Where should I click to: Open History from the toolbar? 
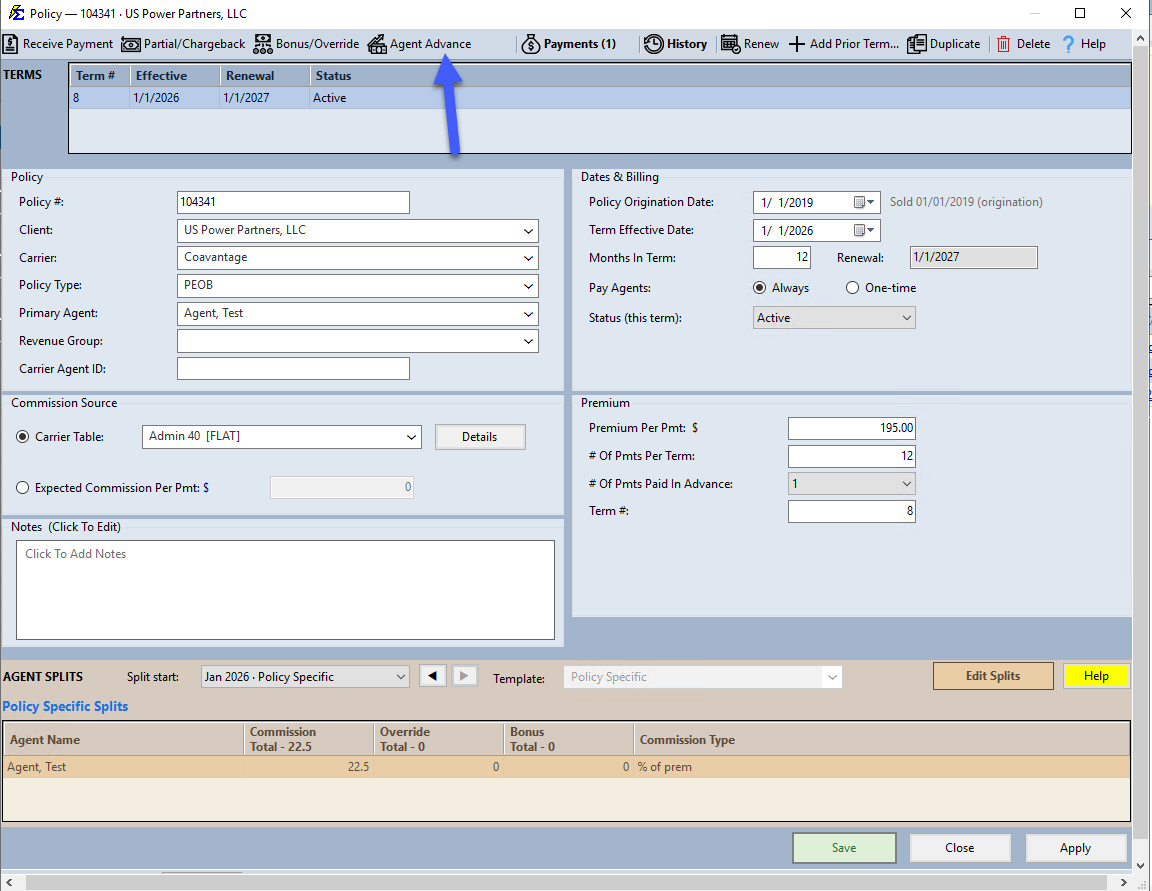coord(675,44)
